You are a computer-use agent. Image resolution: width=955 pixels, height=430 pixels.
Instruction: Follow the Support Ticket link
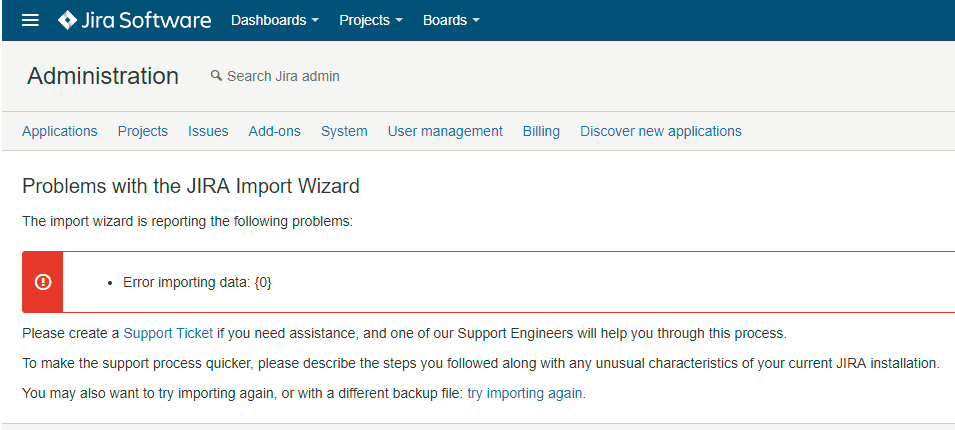(x=168, y=333)
